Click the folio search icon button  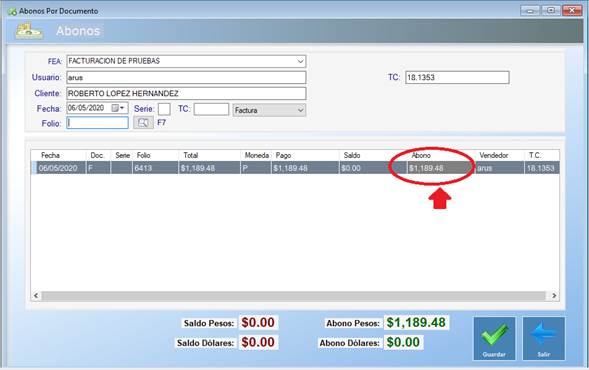[x=143, y=123]
